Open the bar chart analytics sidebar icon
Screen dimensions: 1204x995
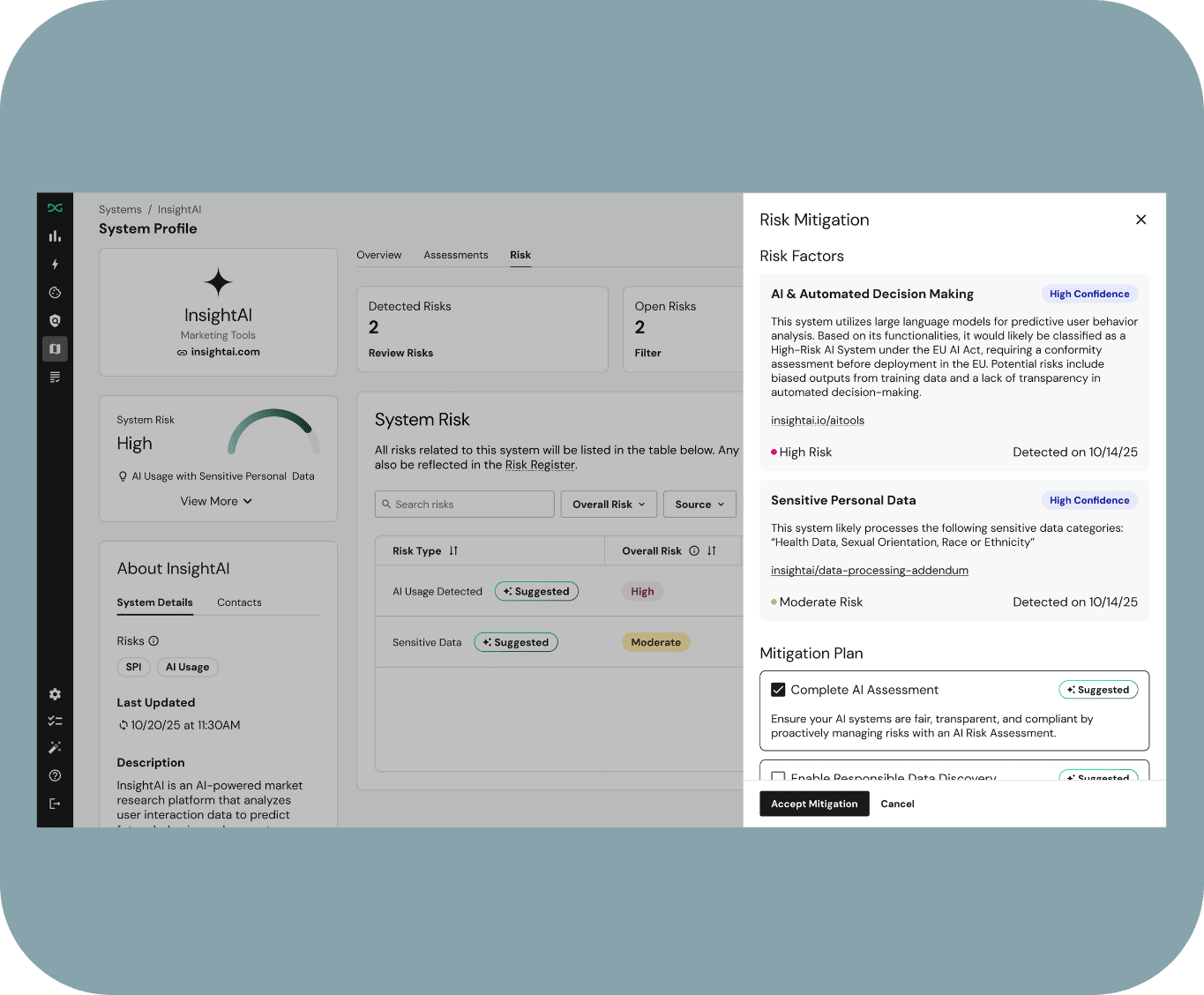pos(55,236)
